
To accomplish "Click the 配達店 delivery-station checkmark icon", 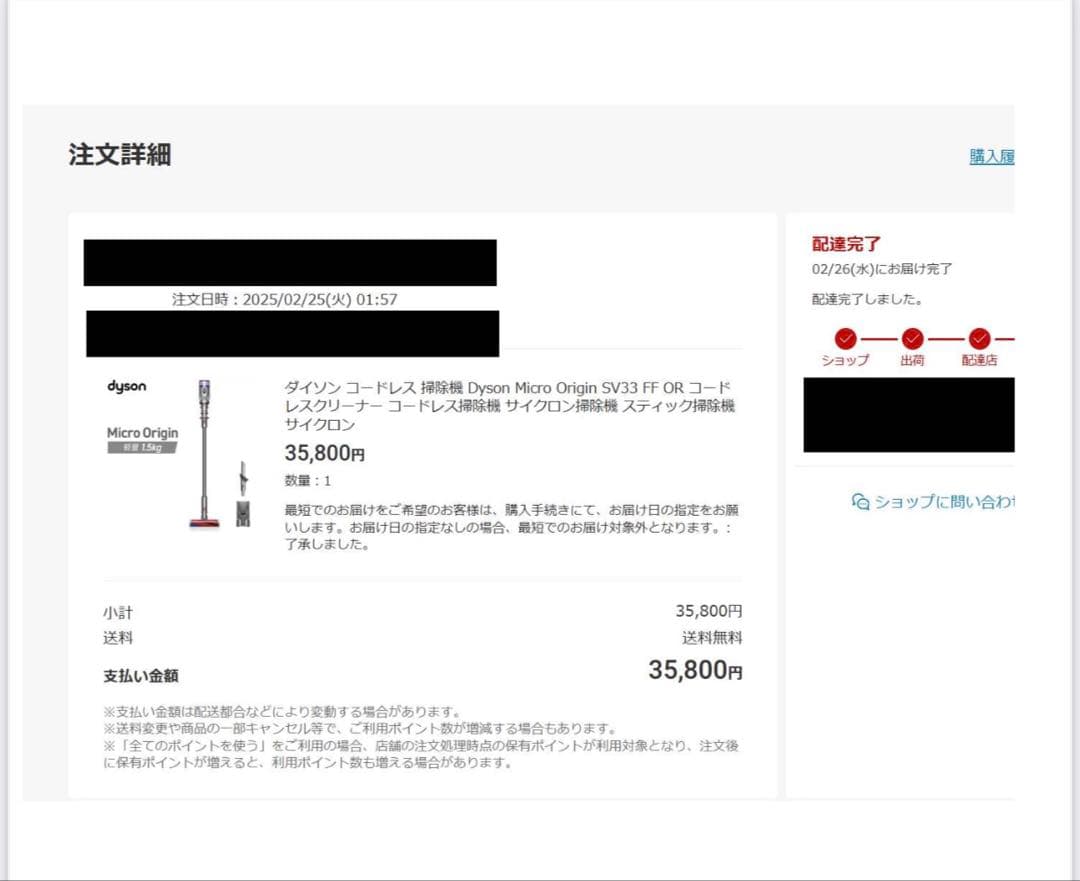I will pyautogui.click(x=977, y=337).
